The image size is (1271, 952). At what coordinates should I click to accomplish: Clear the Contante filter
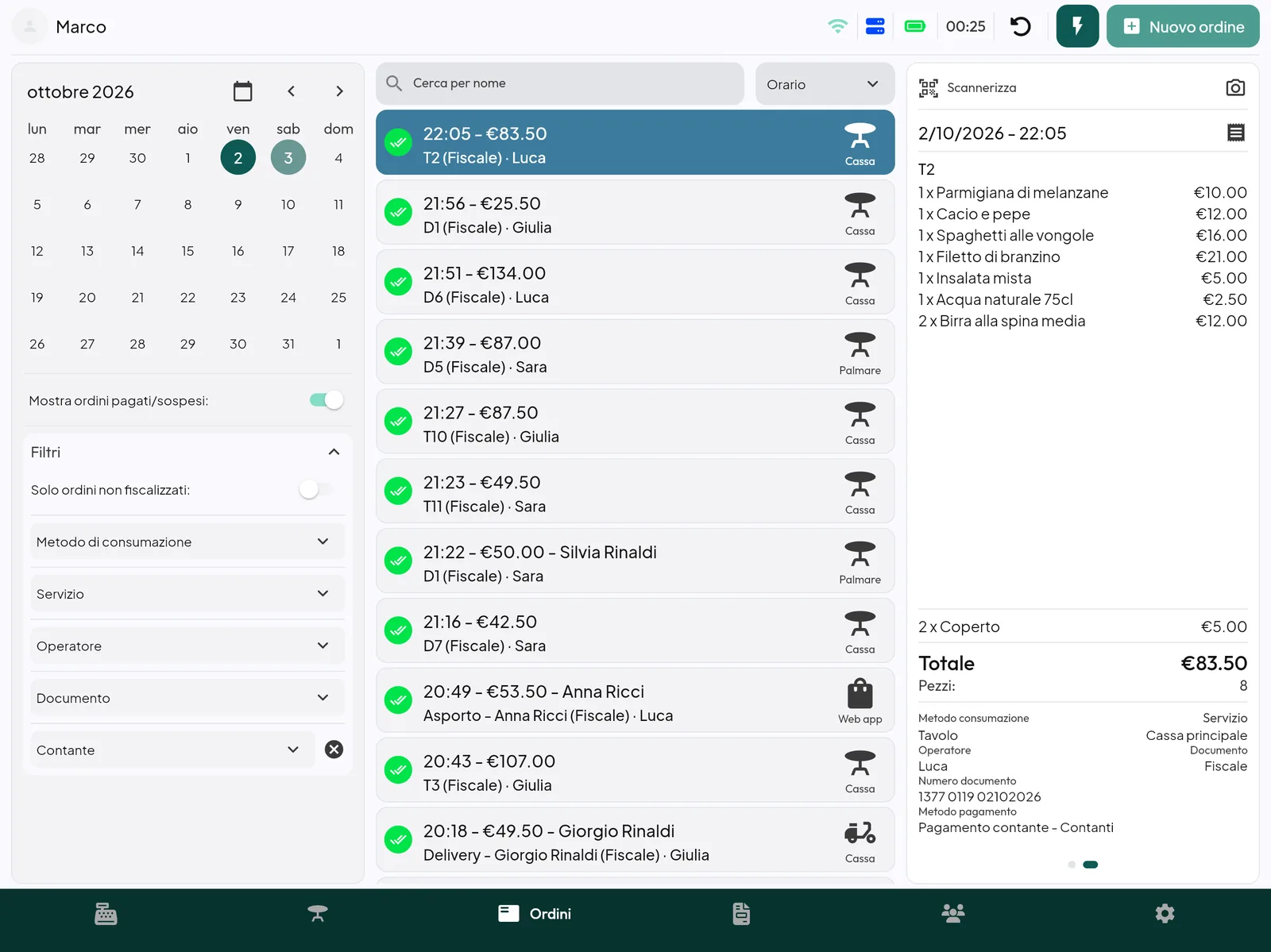click(x=334, y=750)
